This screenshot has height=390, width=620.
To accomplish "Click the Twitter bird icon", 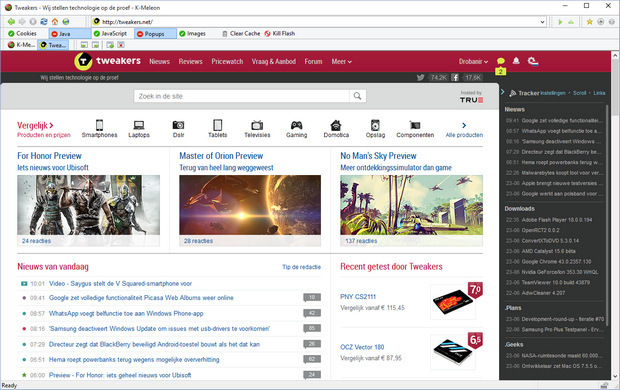I will tap(420, 78).
